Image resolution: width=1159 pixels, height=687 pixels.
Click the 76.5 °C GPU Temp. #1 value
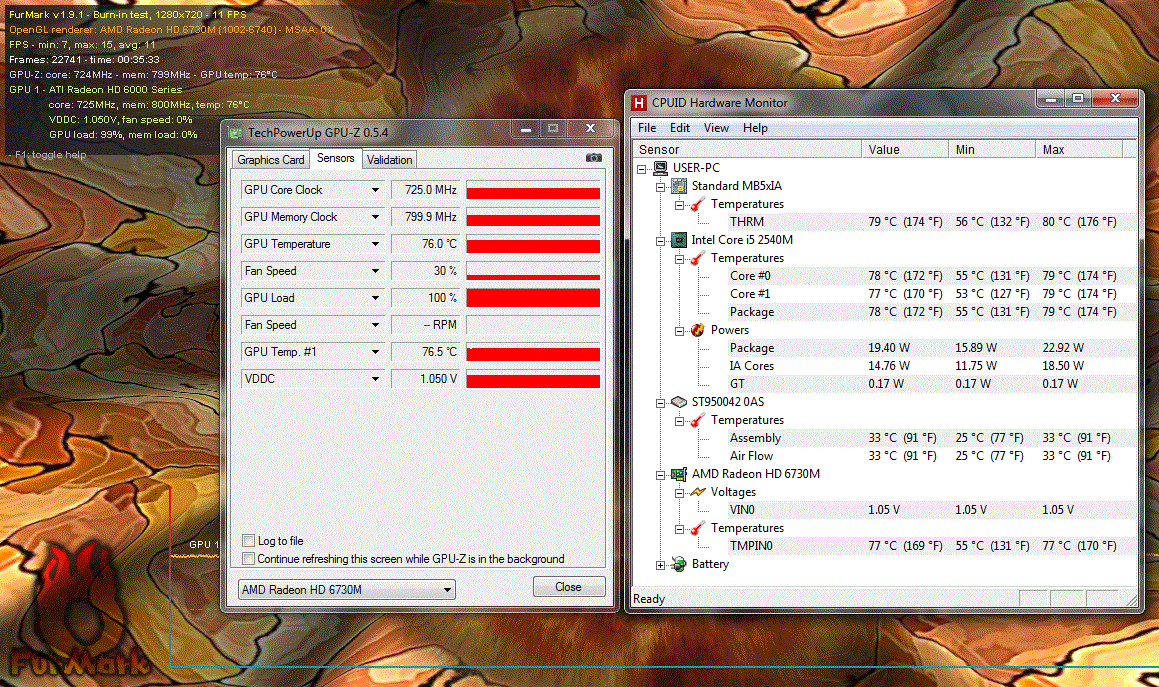pos(439,352)
